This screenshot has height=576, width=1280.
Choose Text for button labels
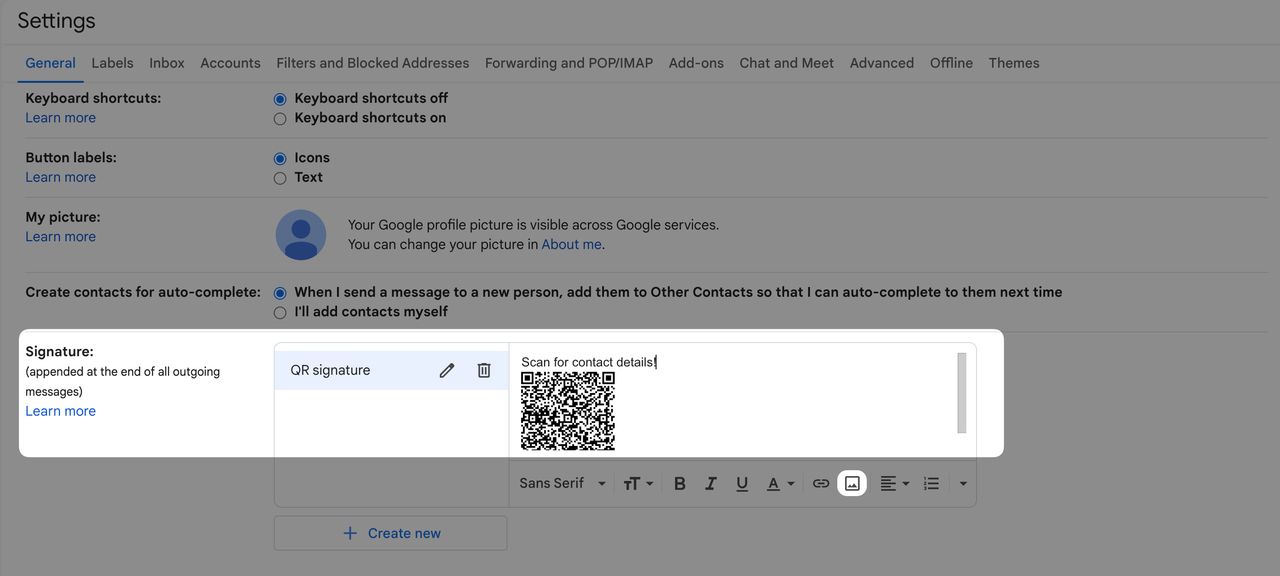coord(280,178)
